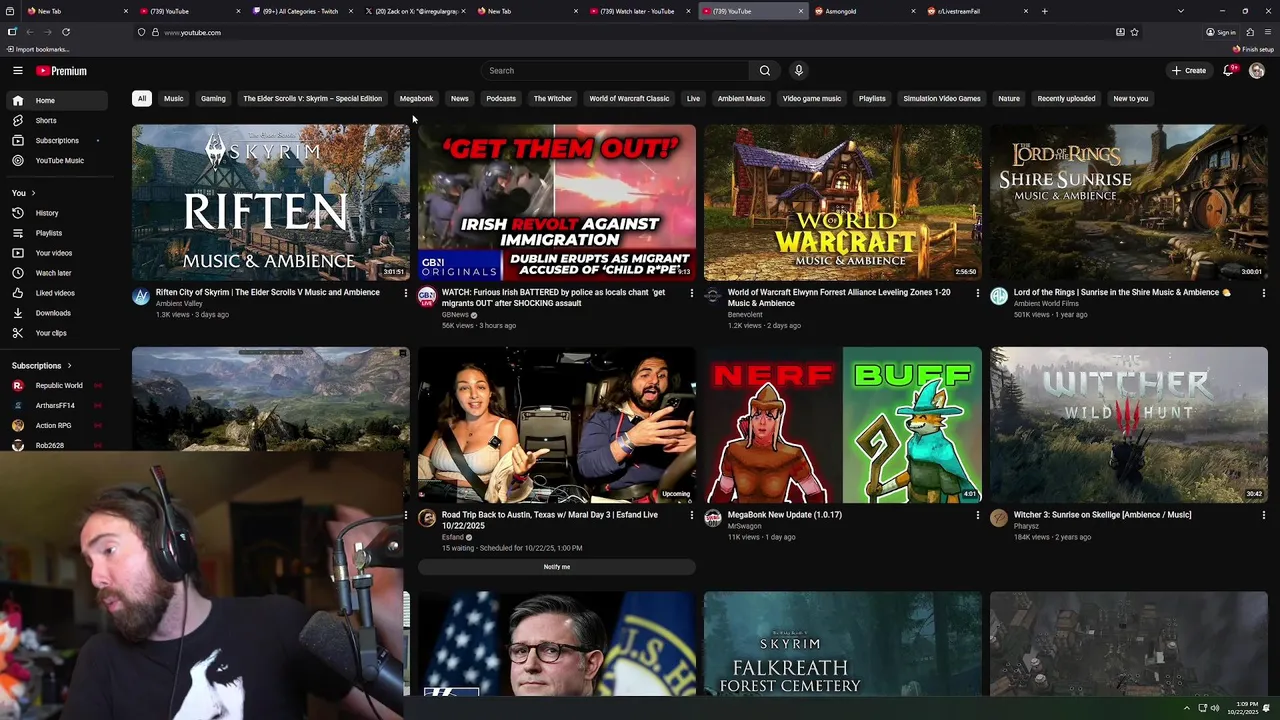Open Watch later list

56,273
